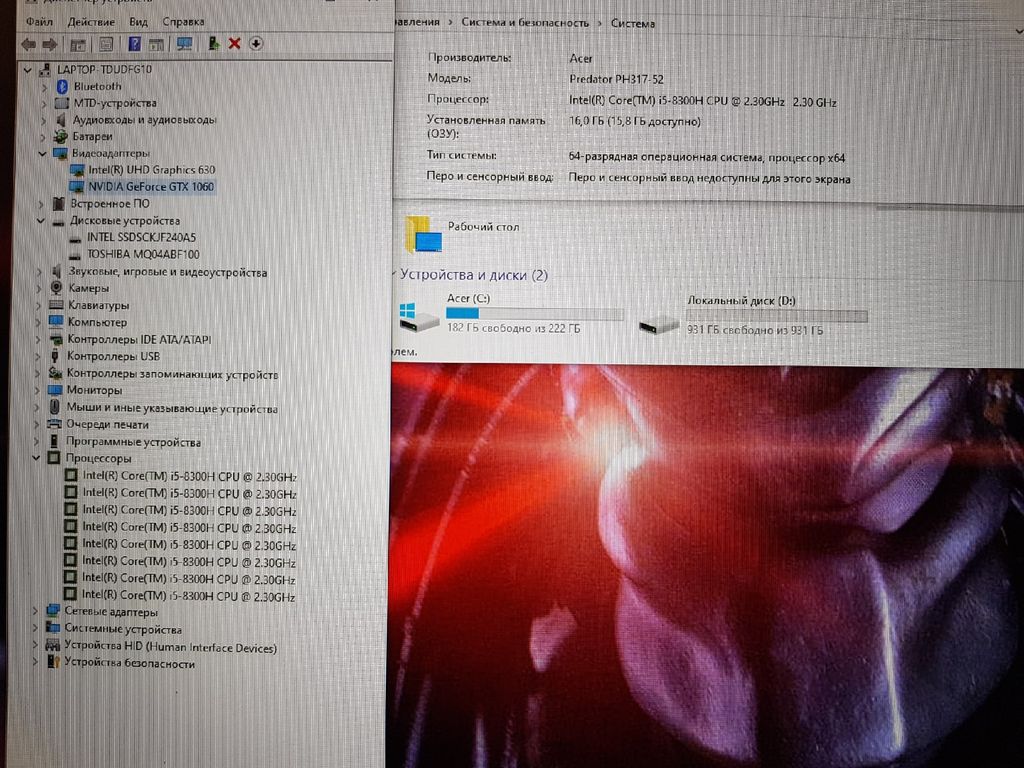The image size is (1024, 768).
Task: Collapse the Устройства и диски (2) group
Action: tap(396, 274)
